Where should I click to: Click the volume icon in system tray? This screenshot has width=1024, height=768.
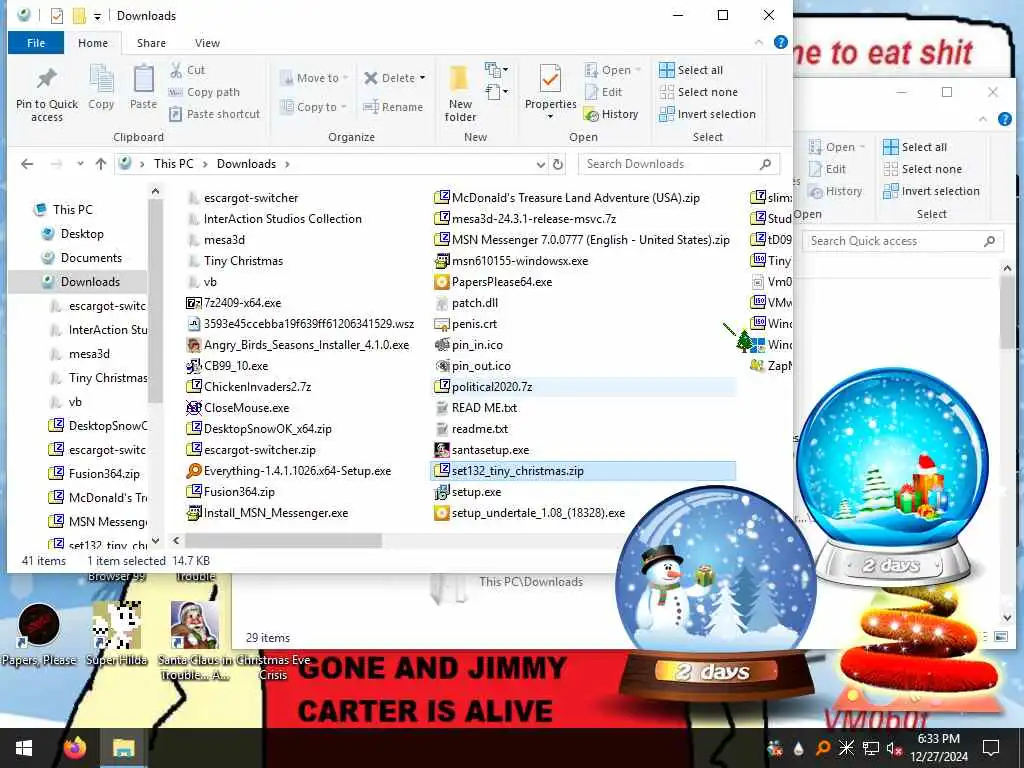895,748
